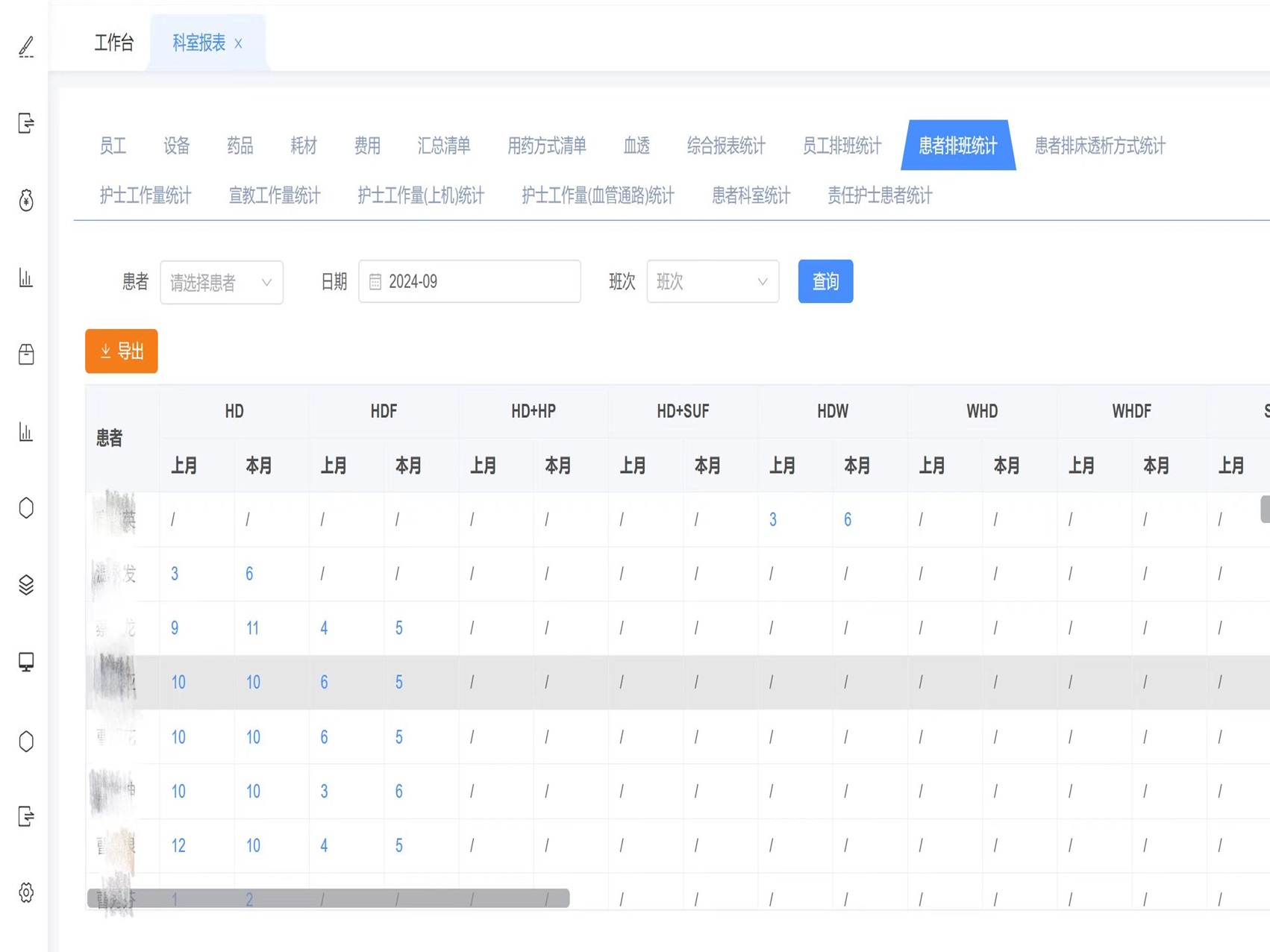The image size is (1270, 952).
Task: Open the 班次 shift dropdown
Action: (712, 282)
